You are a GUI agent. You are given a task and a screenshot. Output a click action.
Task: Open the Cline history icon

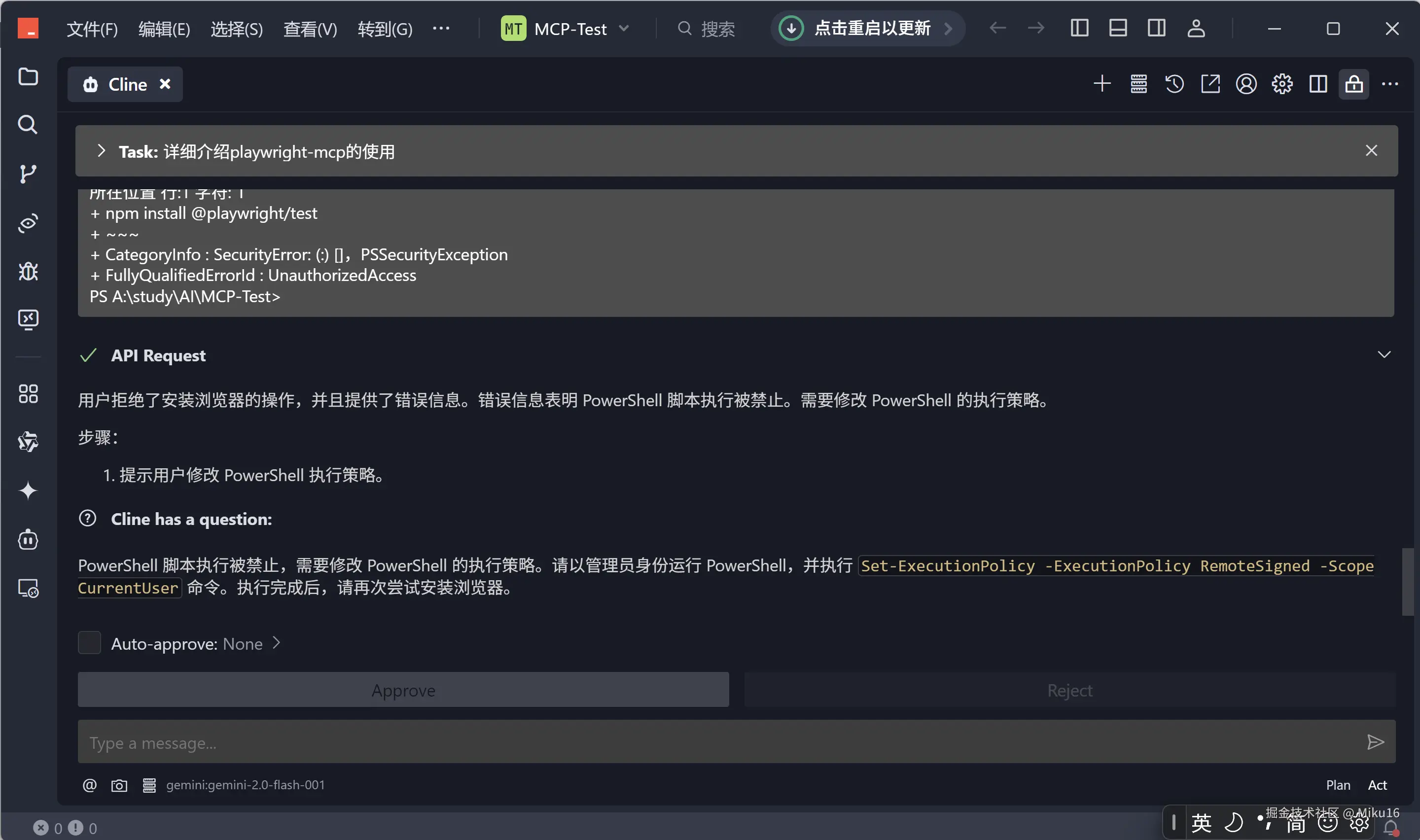(1174, 84)
